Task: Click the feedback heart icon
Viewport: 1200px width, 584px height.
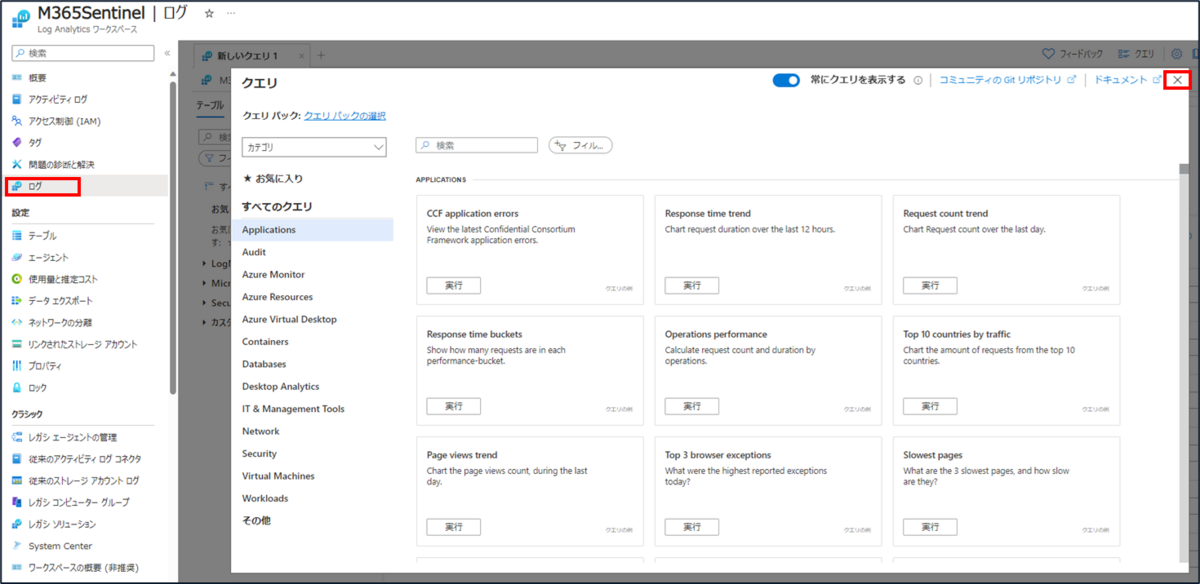Action: pos(1049,54)
